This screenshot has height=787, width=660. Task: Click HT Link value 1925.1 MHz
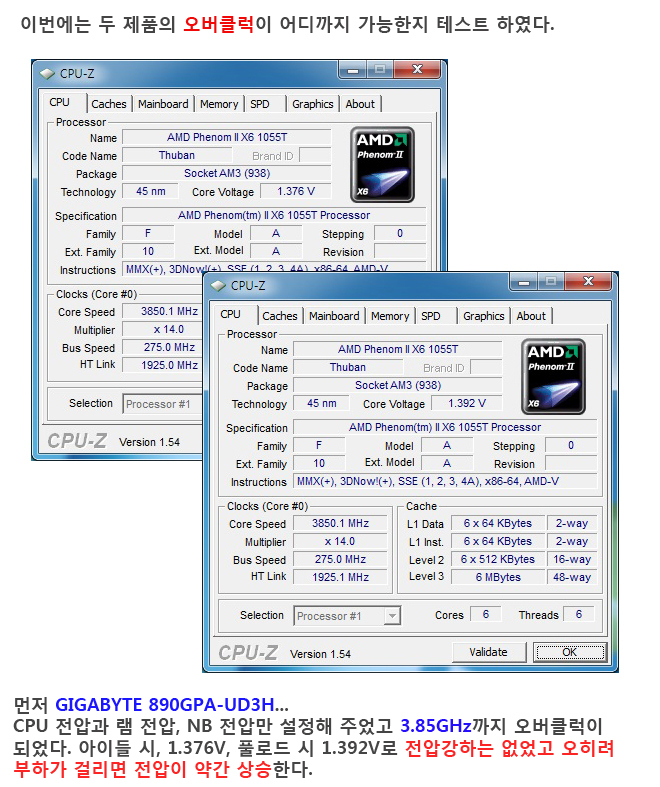click(x=341, y=577)
